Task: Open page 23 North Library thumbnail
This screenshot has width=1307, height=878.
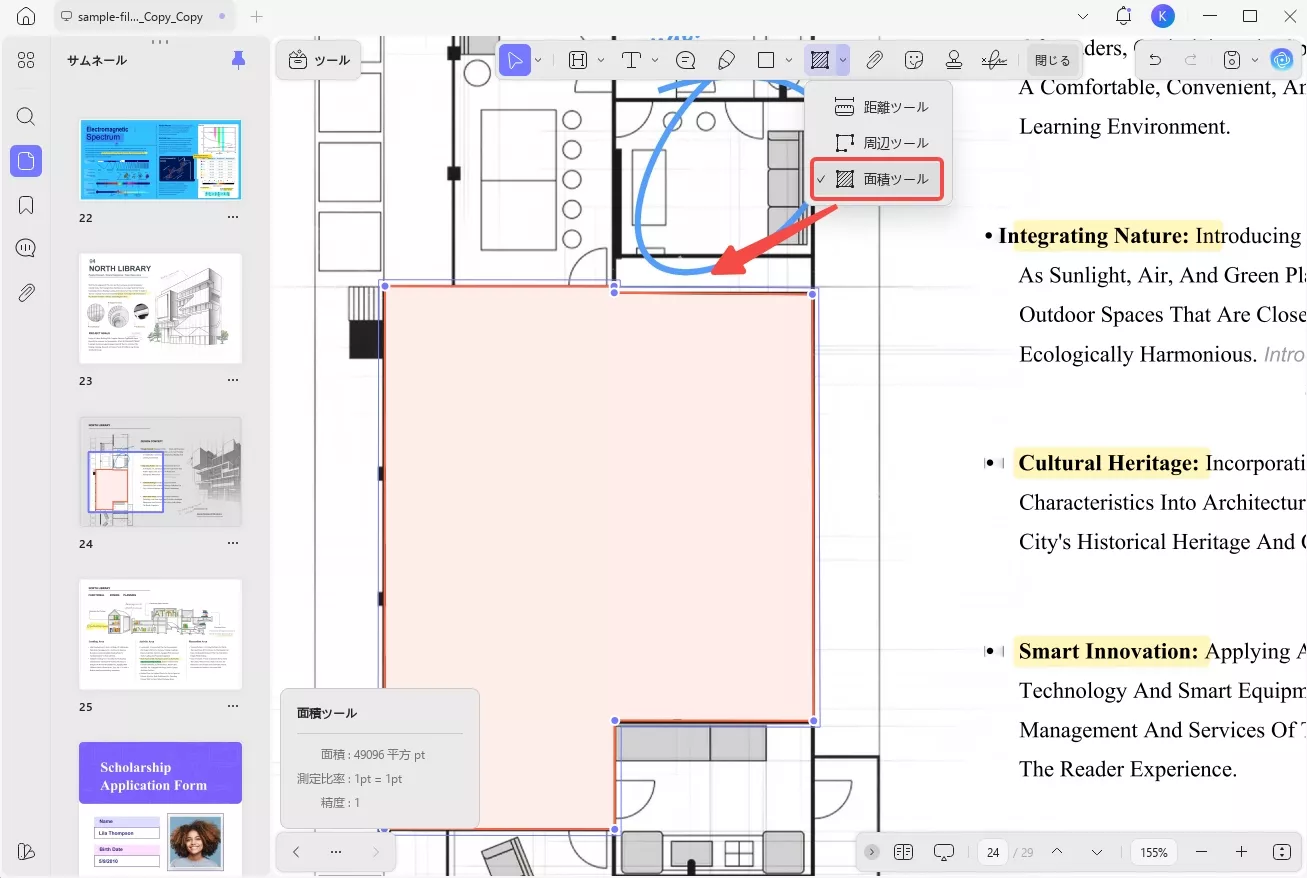Action: (160, 308)
